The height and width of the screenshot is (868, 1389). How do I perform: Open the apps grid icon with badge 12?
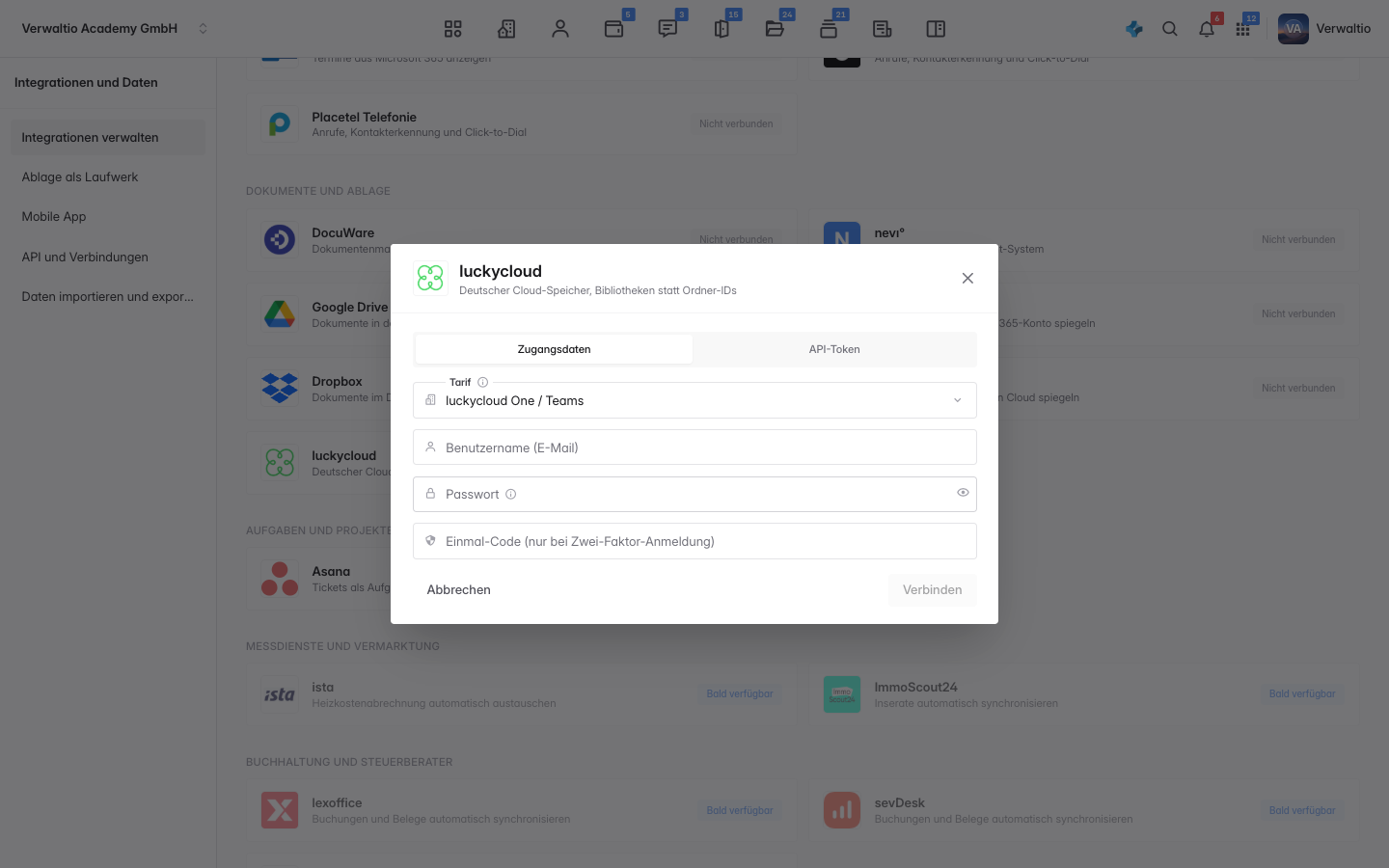point(1243,29)
